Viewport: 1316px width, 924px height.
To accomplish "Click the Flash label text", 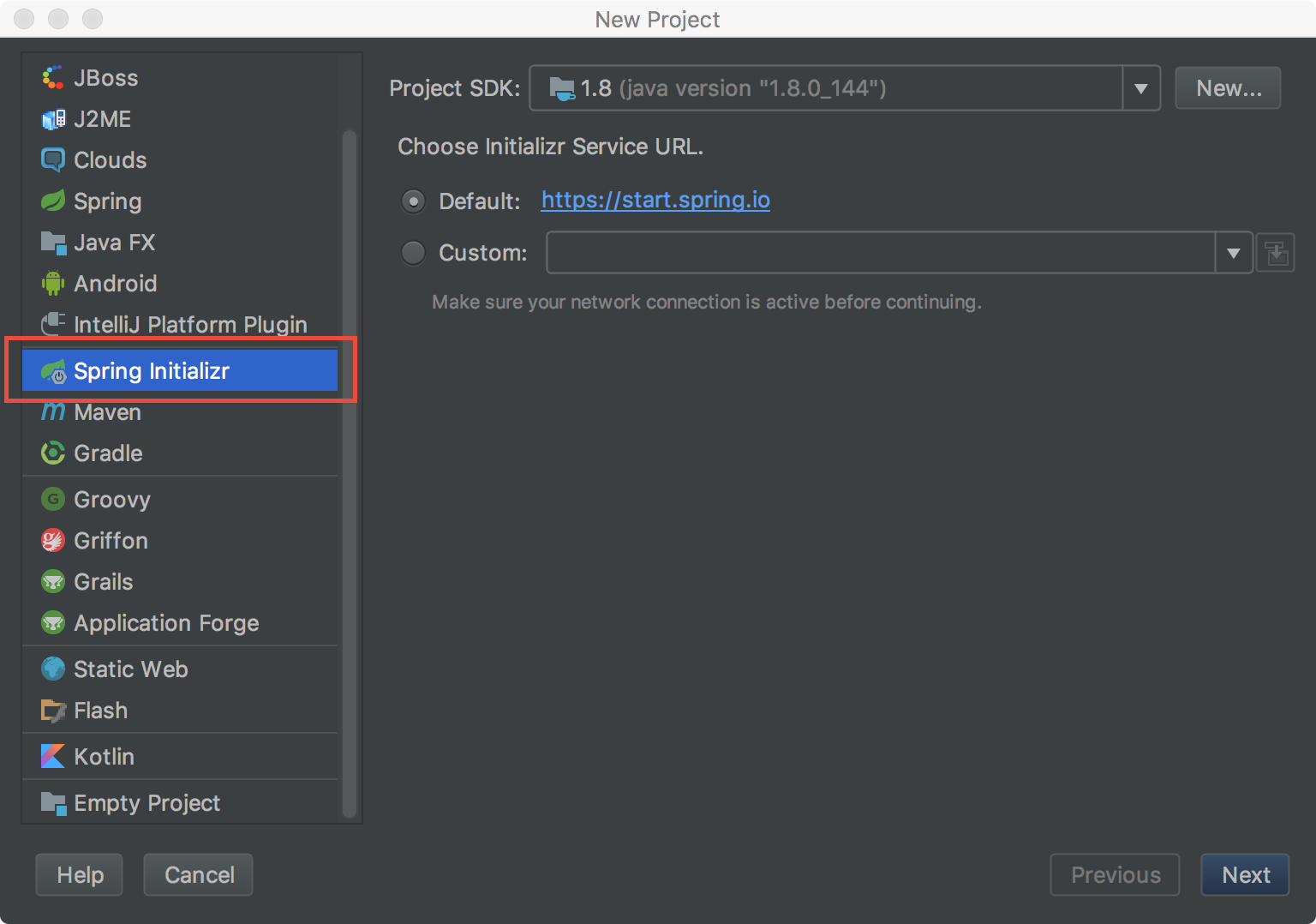I will [x=101, y=711].
